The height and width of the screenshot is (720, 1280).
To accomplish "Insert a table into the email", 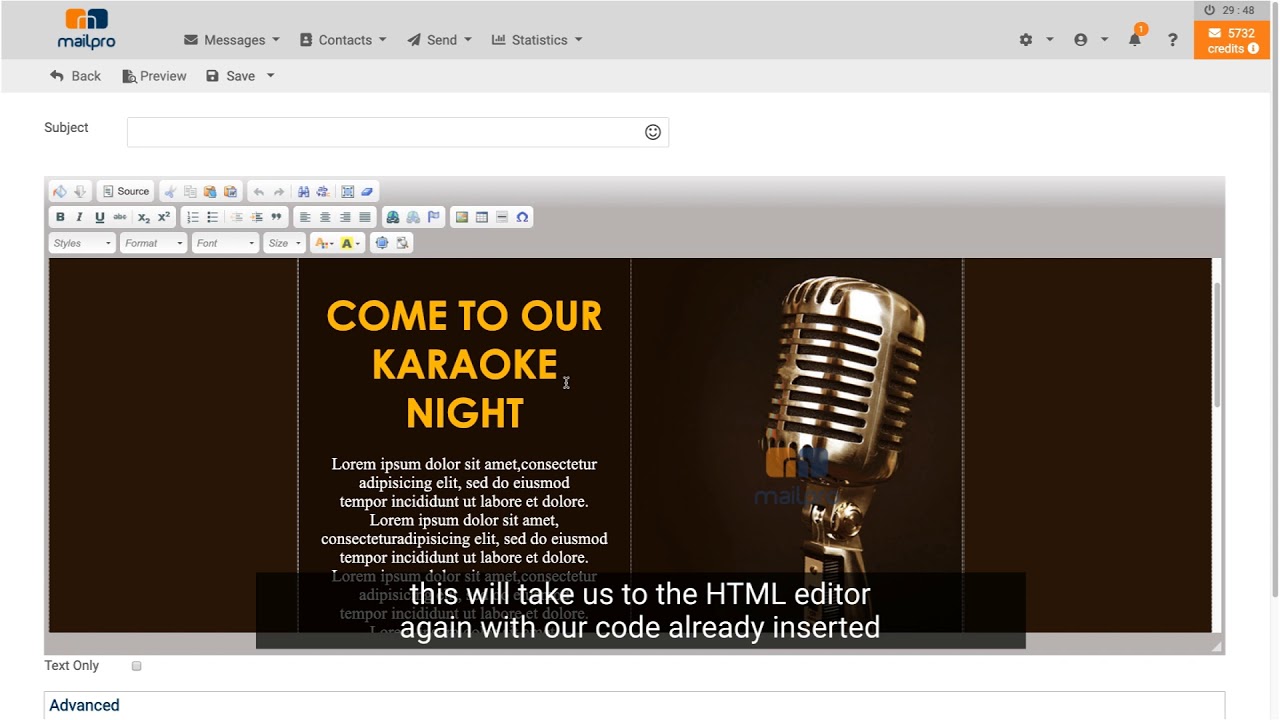I will pyautogui.click(x=482, y=217).
